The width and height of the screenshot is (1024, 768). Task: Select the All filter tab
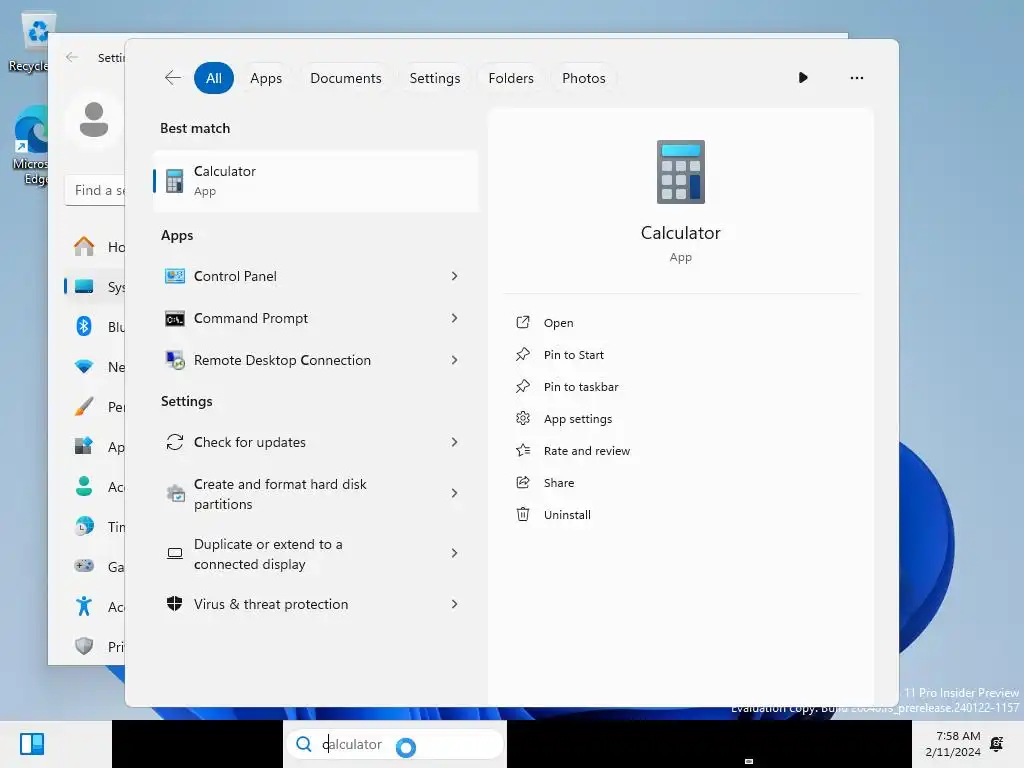click(x=214, y=78)
